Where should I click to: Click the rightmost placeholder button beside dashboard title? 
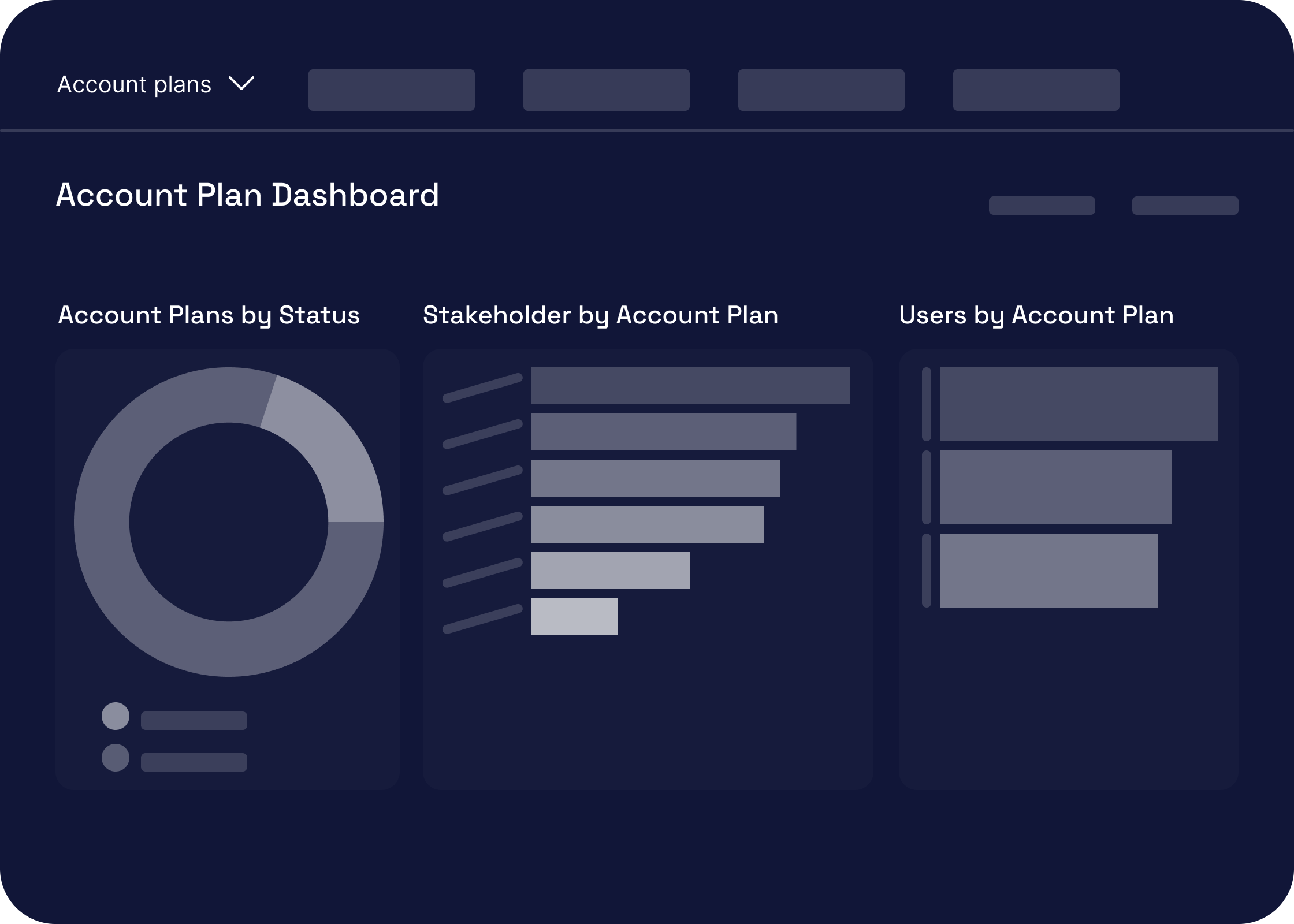[1185, 206]
